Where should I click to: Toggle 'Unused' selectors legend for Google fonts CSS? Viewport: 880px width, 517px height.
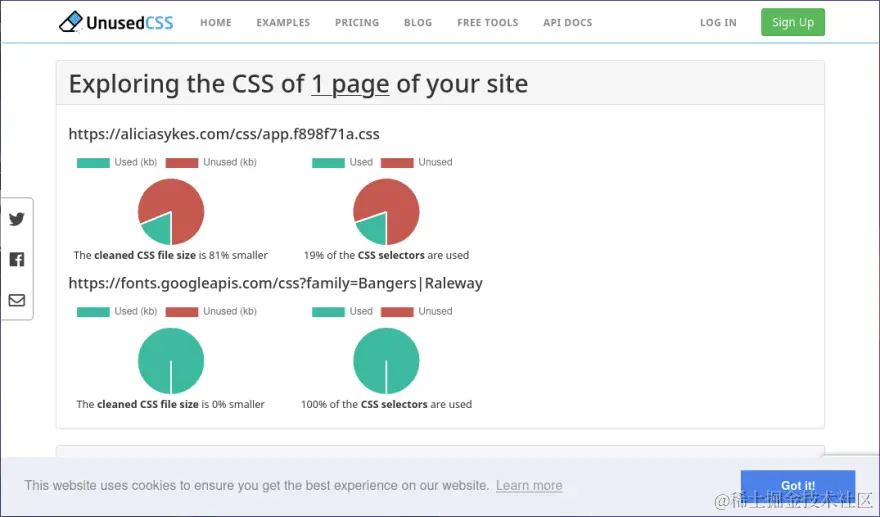(416, 312)
